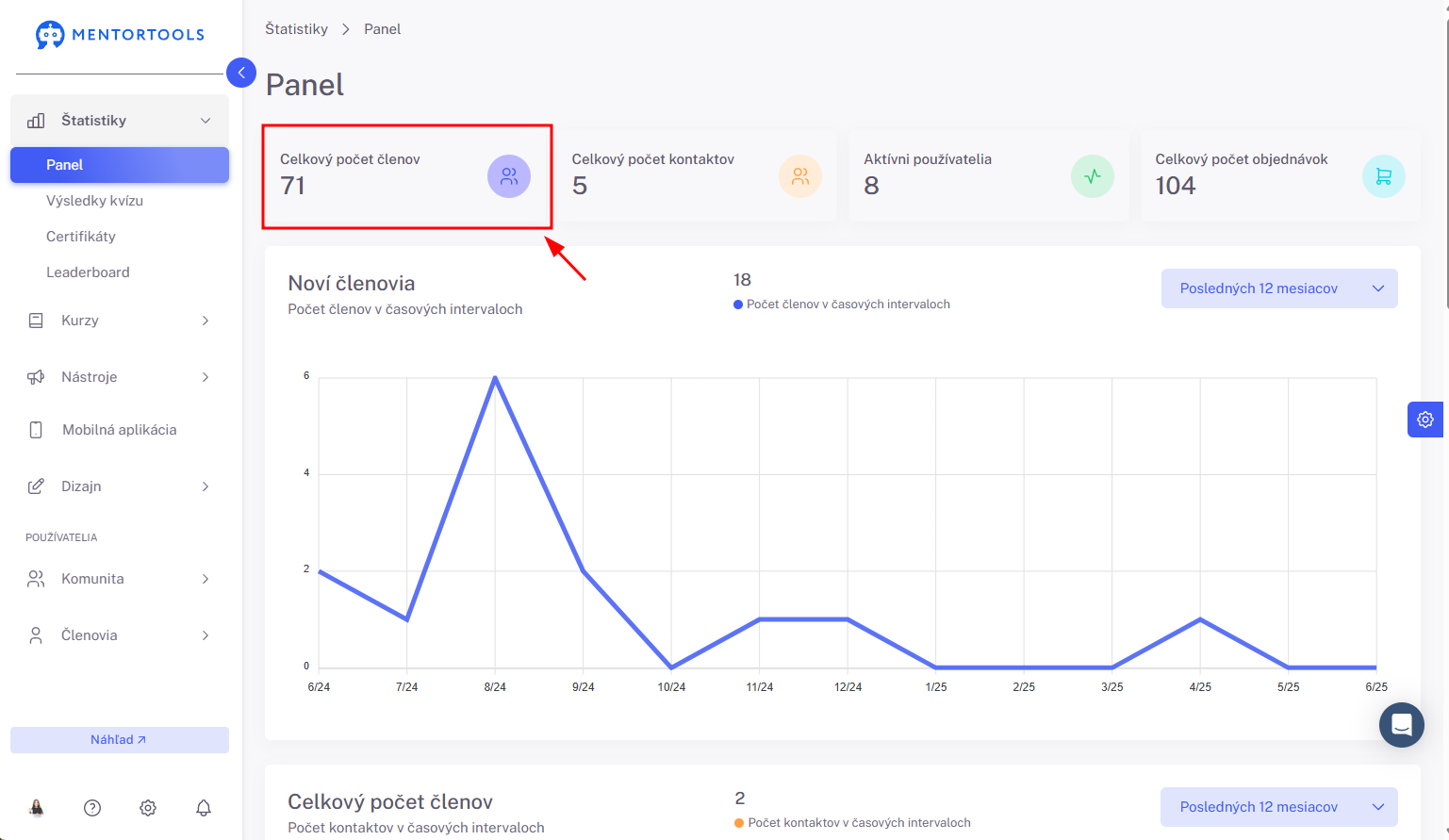Collapse the sidebar with the blue arrow button
This screenshot has width=1449, height=840.
click(241, 73)
